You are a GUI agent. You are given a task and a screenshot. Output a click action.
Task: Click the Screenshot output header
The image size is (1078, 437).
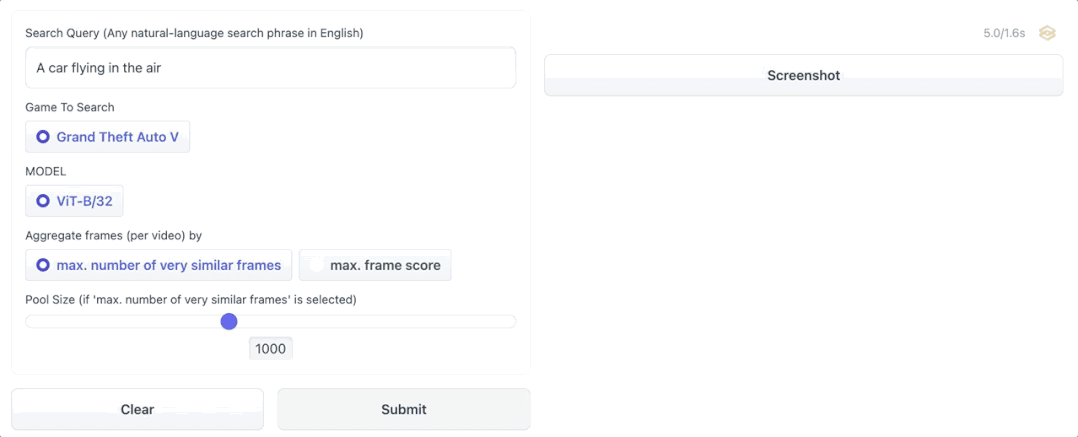[804, 76]
